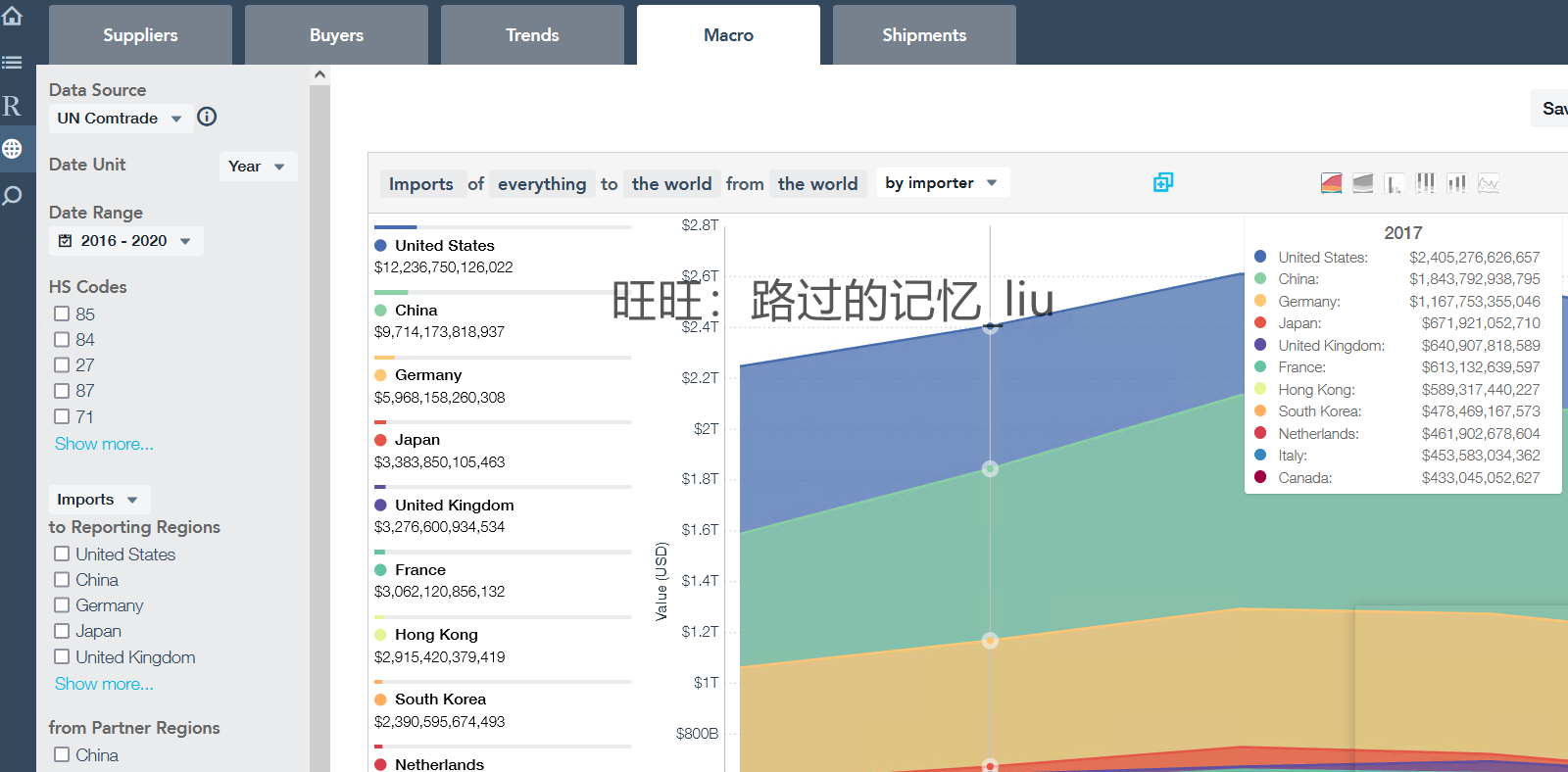
Task: Click the sidebar scroll up arrow
Action: [319, 74]
